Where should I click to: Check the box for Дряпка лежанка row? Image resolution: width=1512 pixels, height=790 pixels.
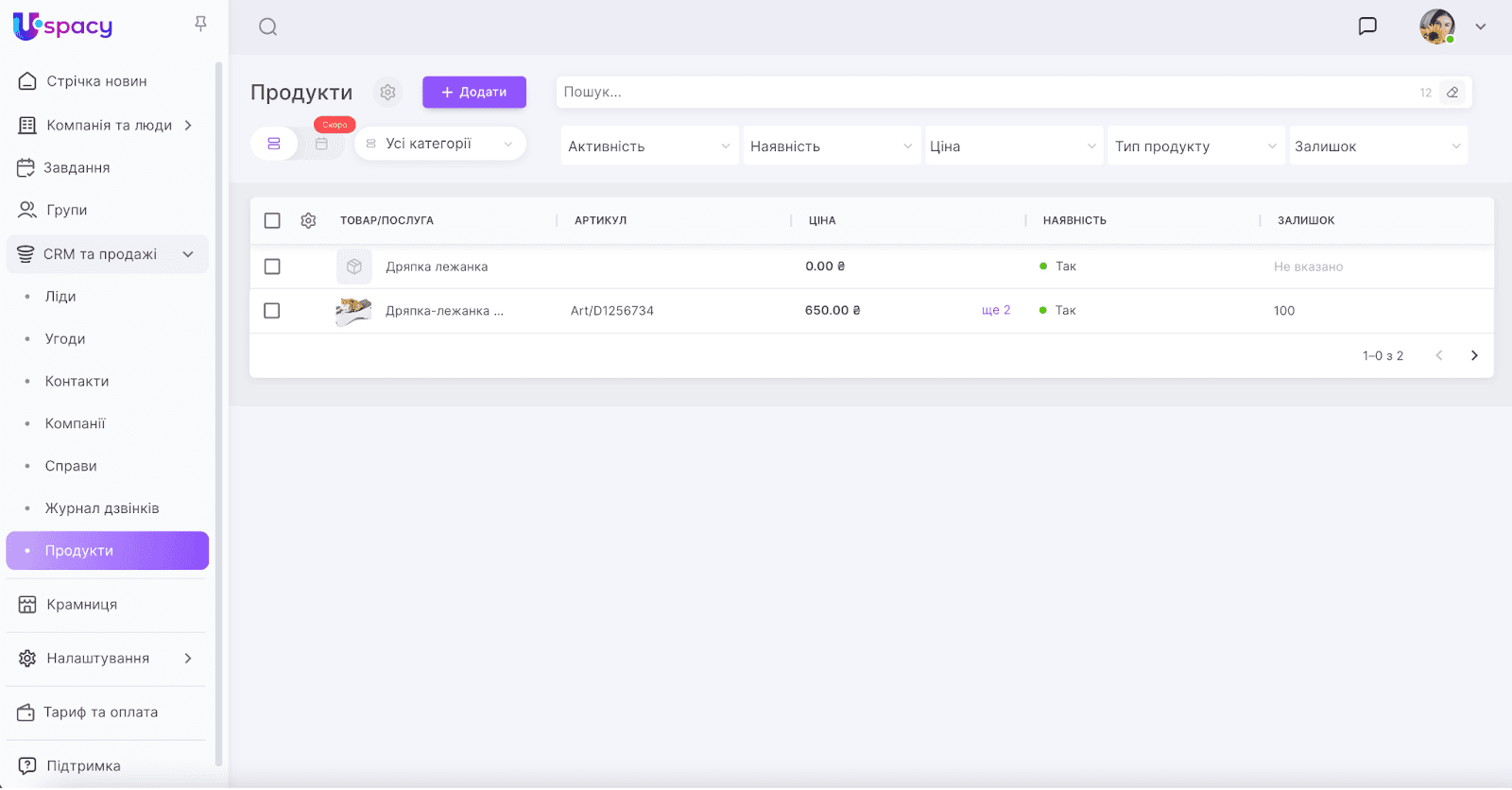click(272, 266)
